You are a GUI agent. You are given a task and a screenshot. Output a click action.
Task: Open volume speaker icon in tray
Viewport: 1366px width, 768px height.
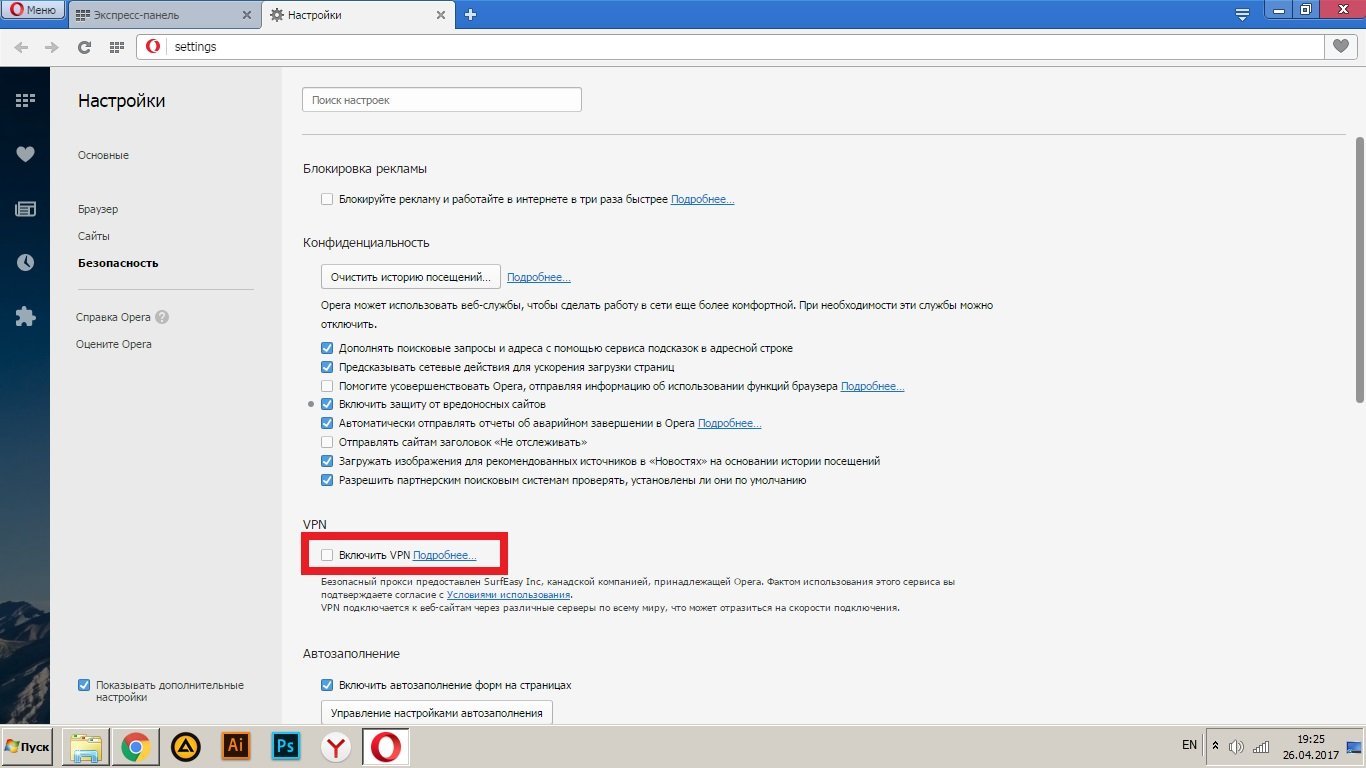[x=1236, y=746]
